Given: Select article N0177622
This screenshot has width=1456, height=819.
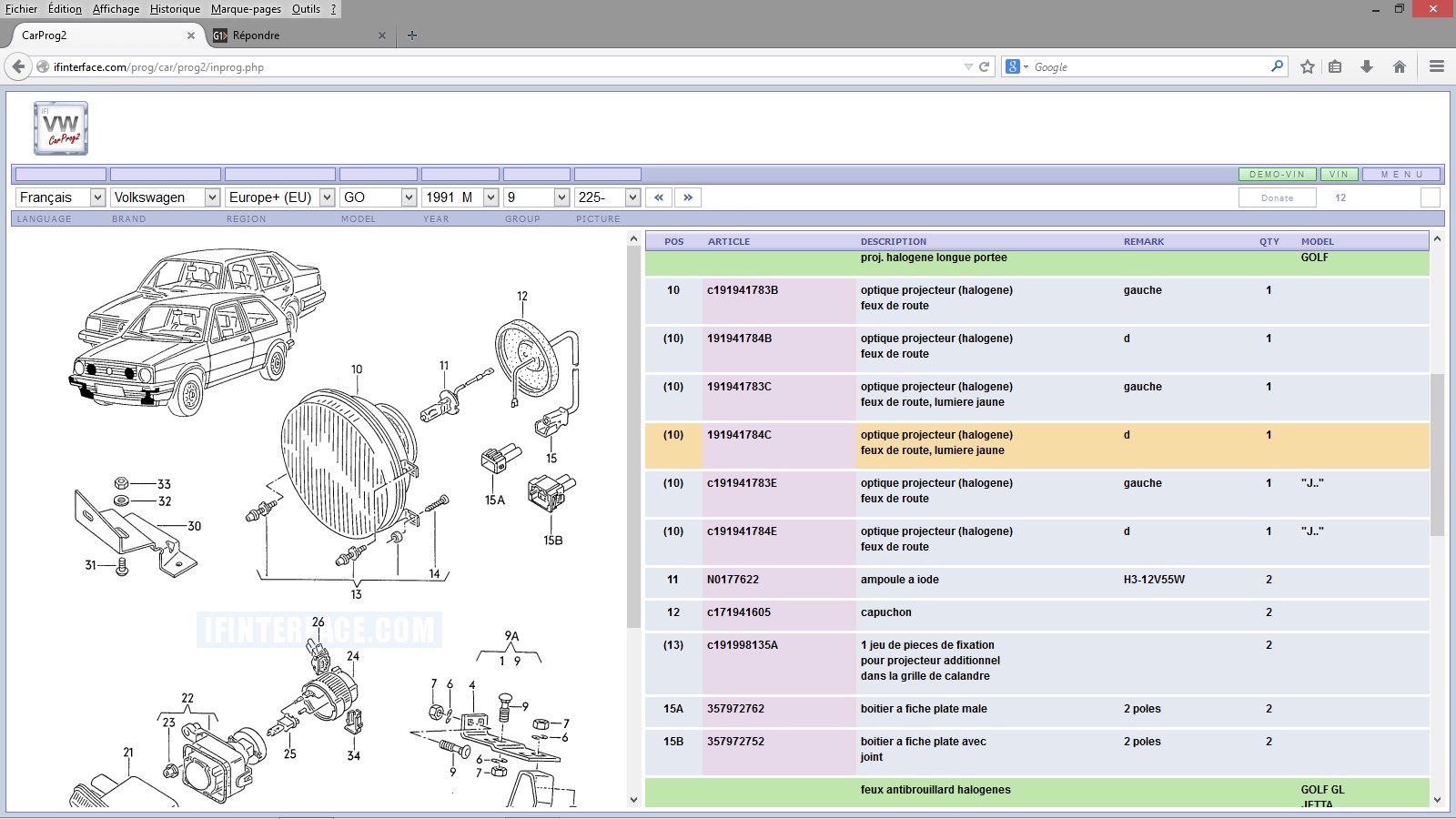Looking at the screenshot, I should pyautogui.click(x=733, y=580).
